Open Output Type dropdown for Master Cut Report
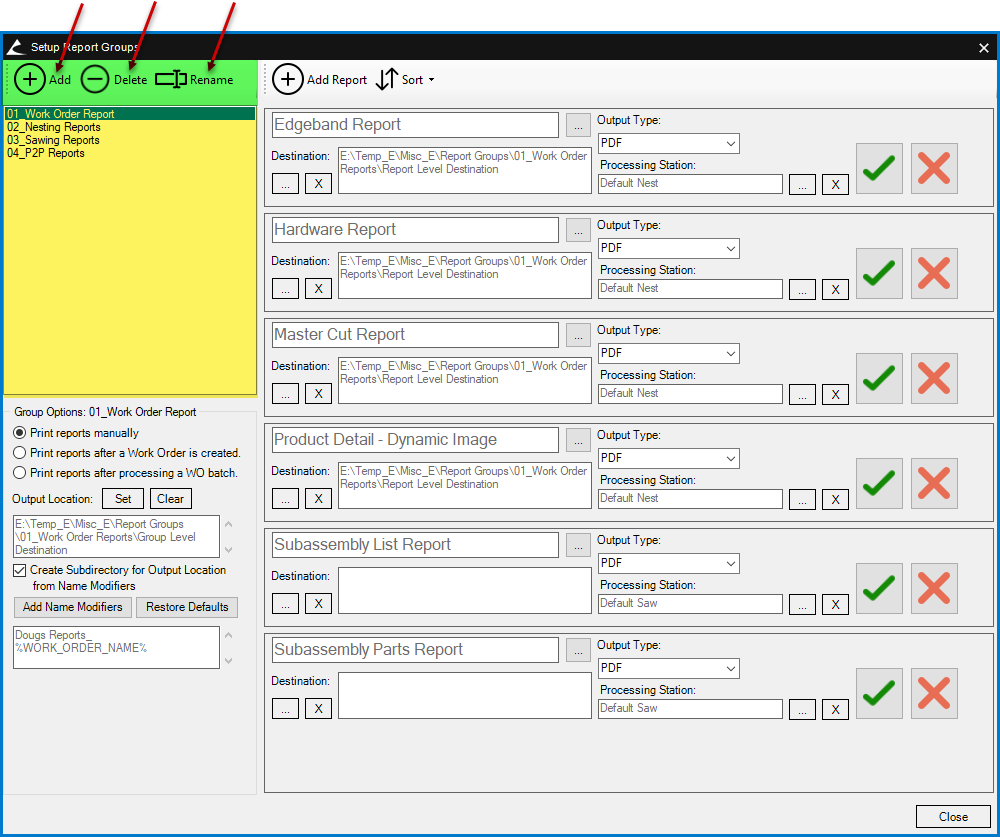The image size is (1000, 837). tap(668, 353)
